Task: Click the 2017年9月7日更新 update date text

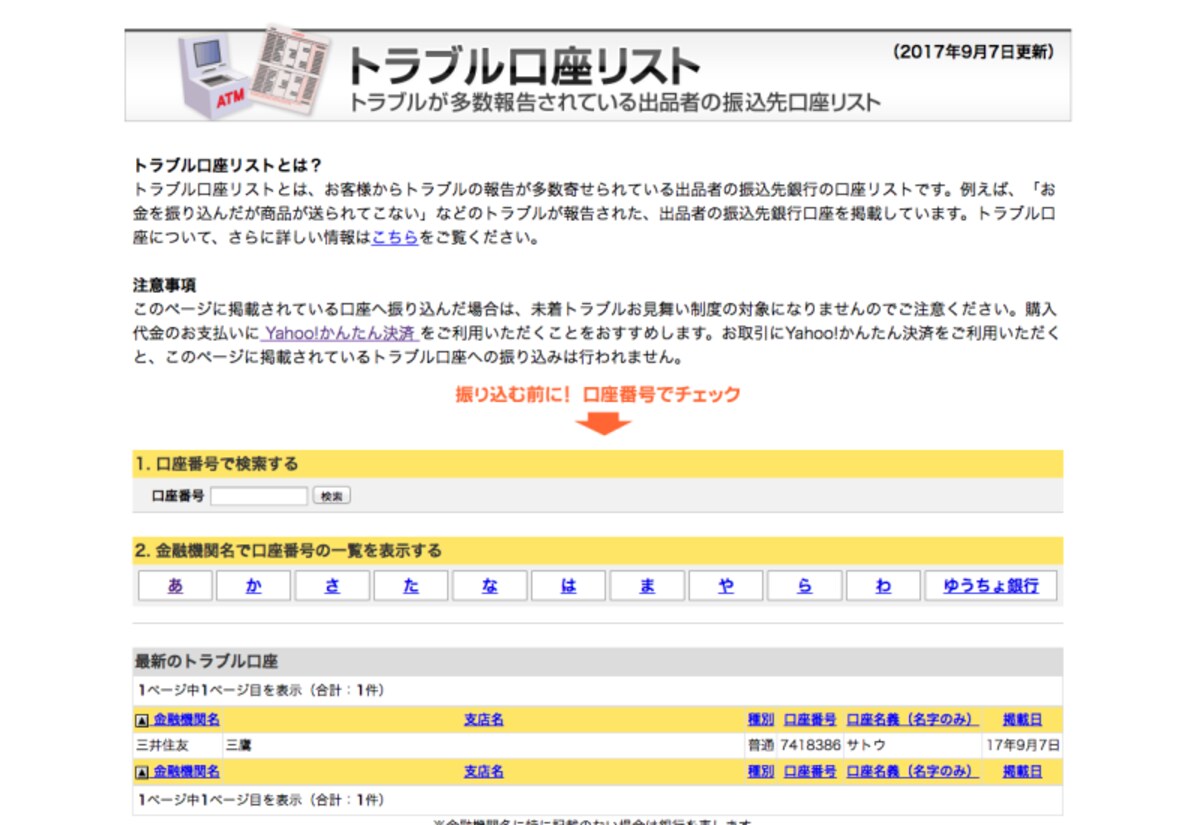Action: tap(973, 51)
